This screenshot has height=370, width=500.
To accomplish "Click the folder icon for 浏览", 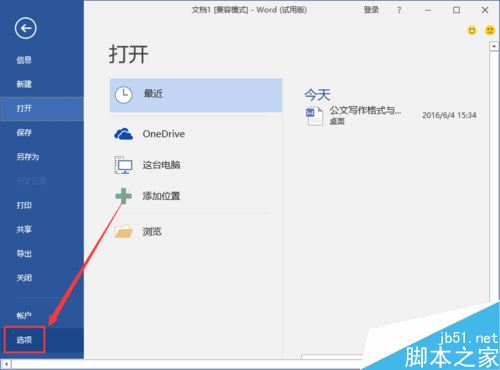I will [x=124, y=231].
